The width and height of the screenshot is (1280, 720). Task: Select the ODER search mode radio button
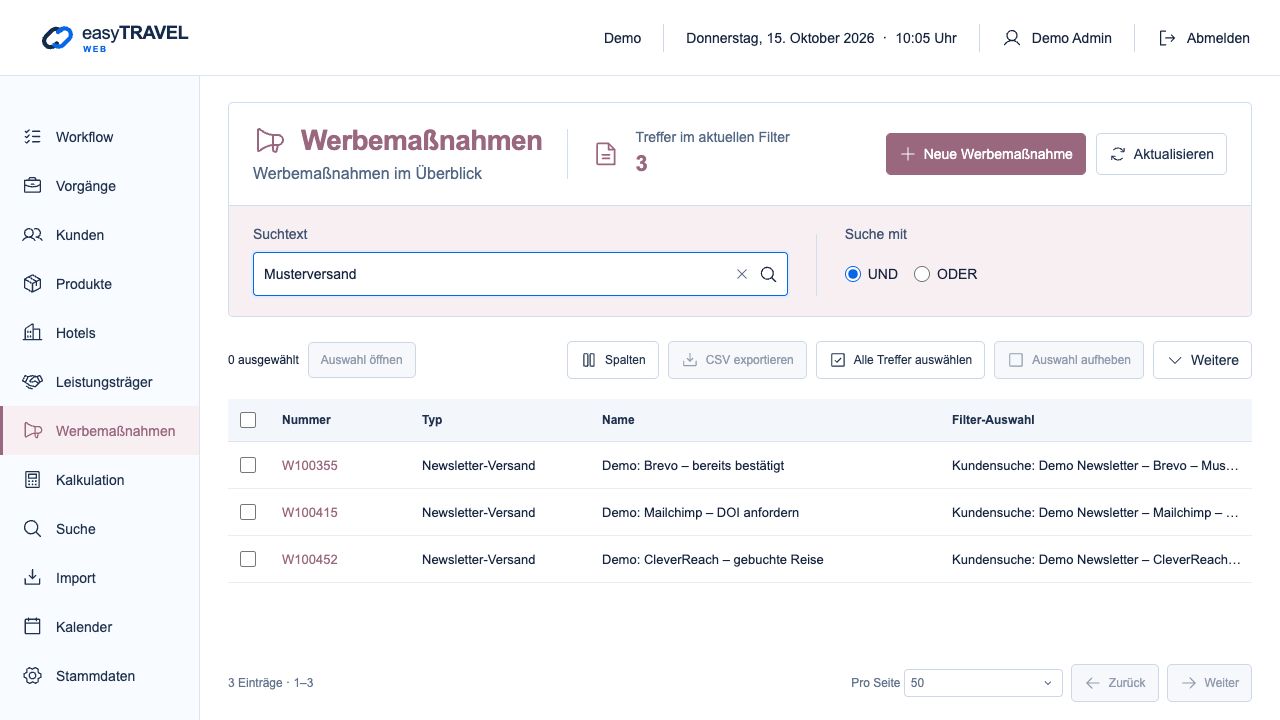click(x=922, y=274)
